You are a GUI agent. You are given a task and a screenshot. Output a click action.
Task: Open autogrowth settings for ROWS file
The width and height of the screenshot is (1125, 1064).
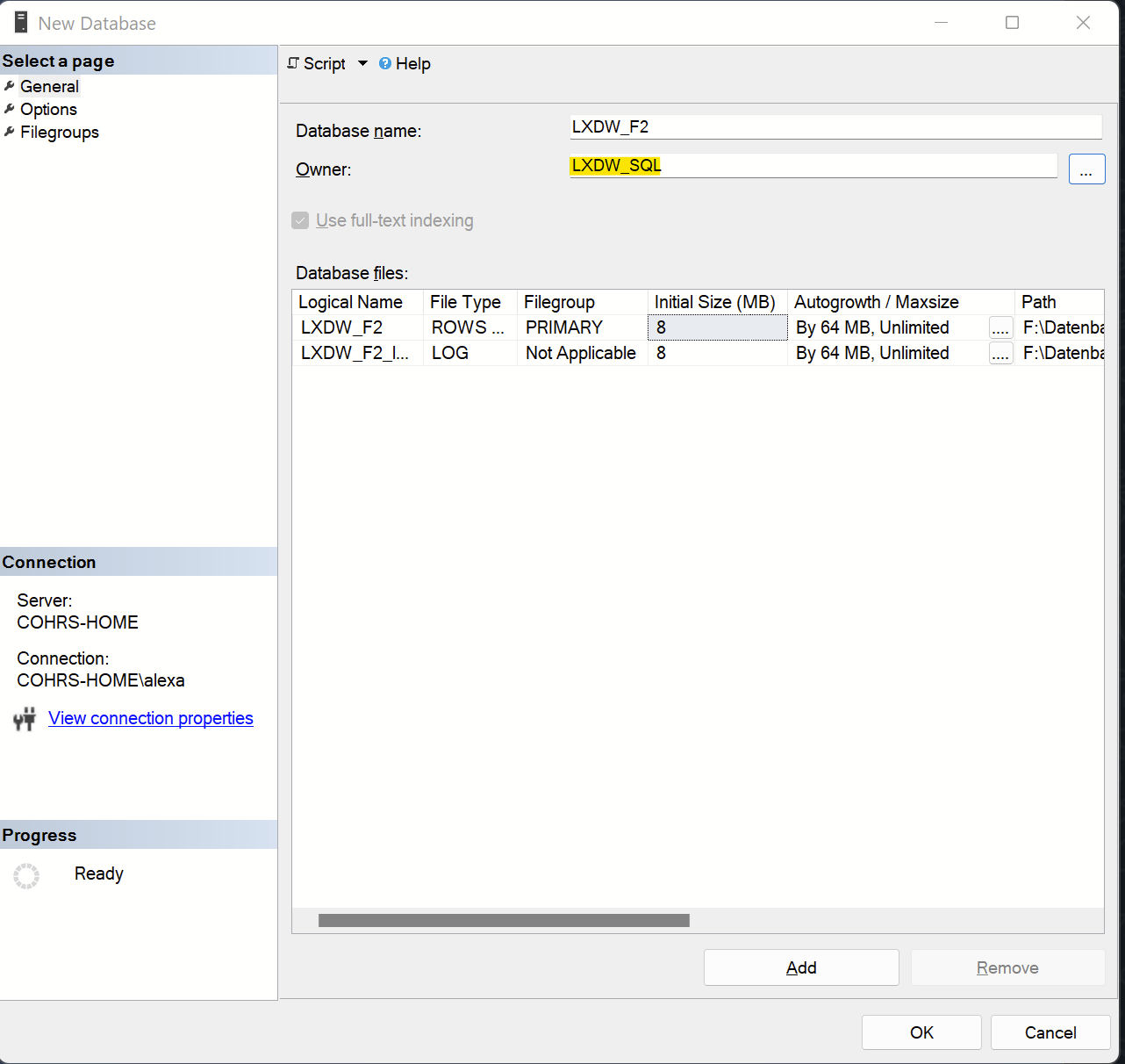1000,328
